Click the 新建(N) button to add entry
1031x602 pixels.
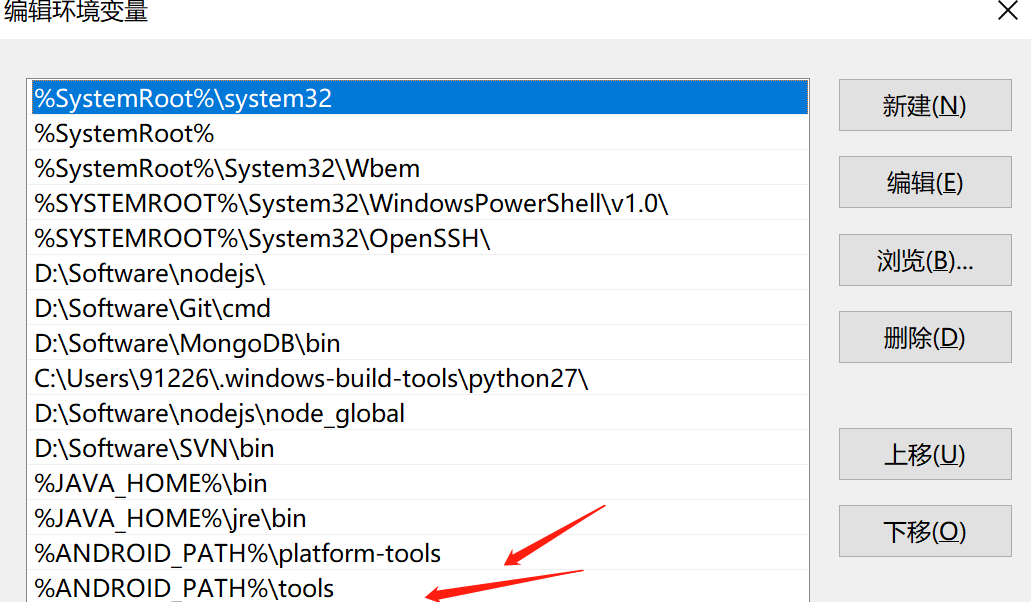click(923, 104)
